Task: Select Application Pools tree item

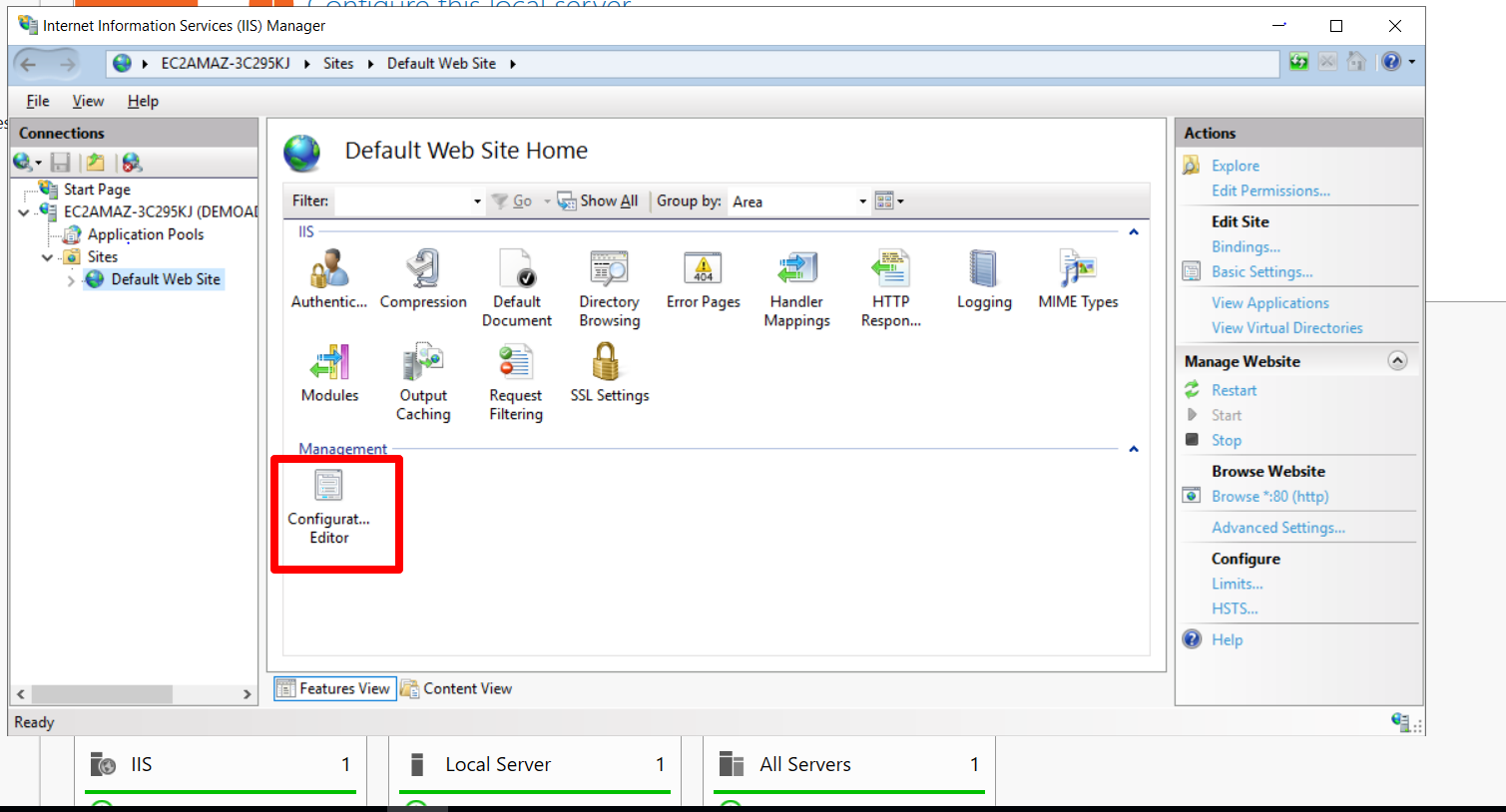Action: (146, 234)
